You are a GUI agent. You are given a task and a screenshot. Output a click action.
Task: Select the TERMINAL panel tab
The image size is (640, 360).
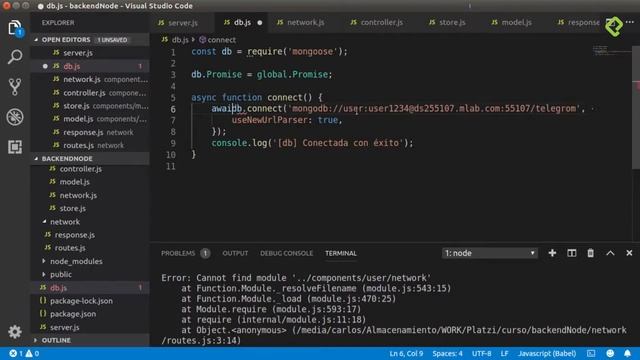341,253
